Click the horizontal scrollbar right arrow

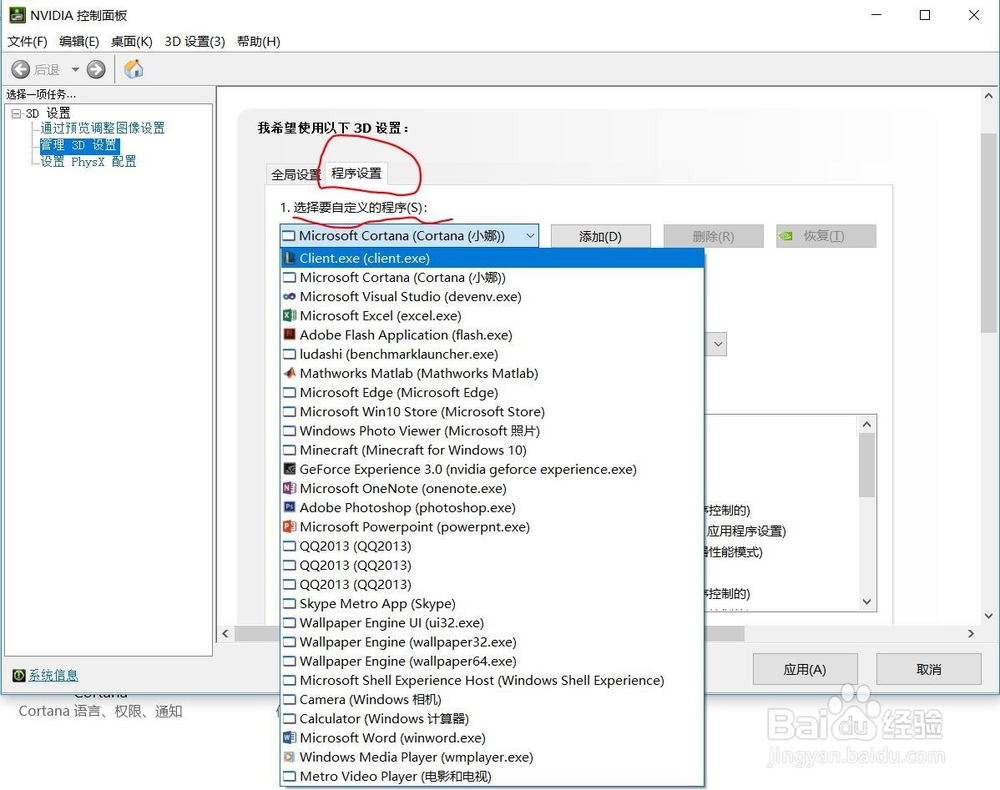pyautogui.click(x=971, y=634)
